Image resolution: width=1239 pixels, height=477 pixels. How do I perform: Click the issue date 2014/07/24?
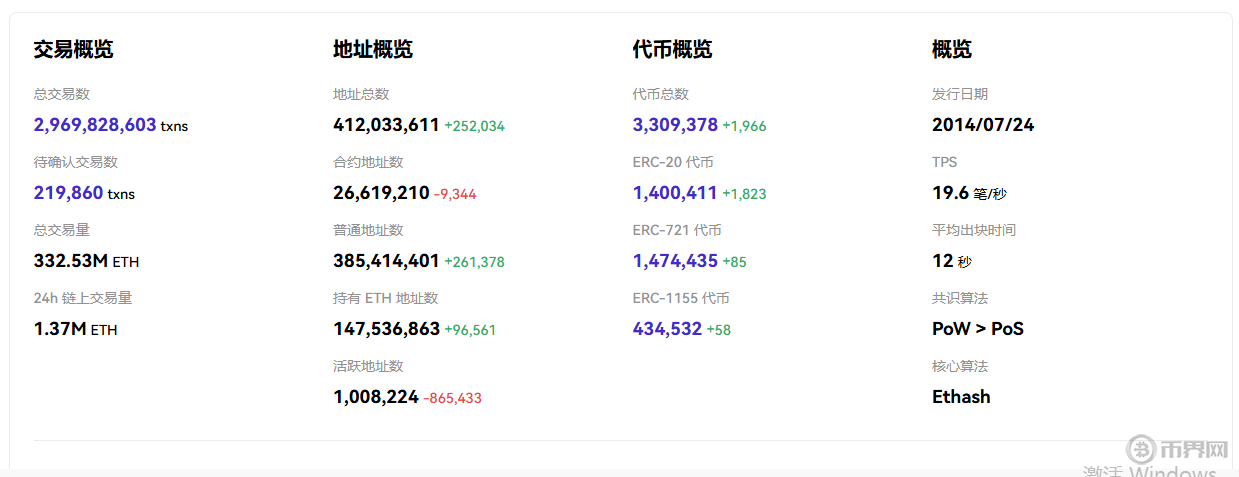(983, 125)
